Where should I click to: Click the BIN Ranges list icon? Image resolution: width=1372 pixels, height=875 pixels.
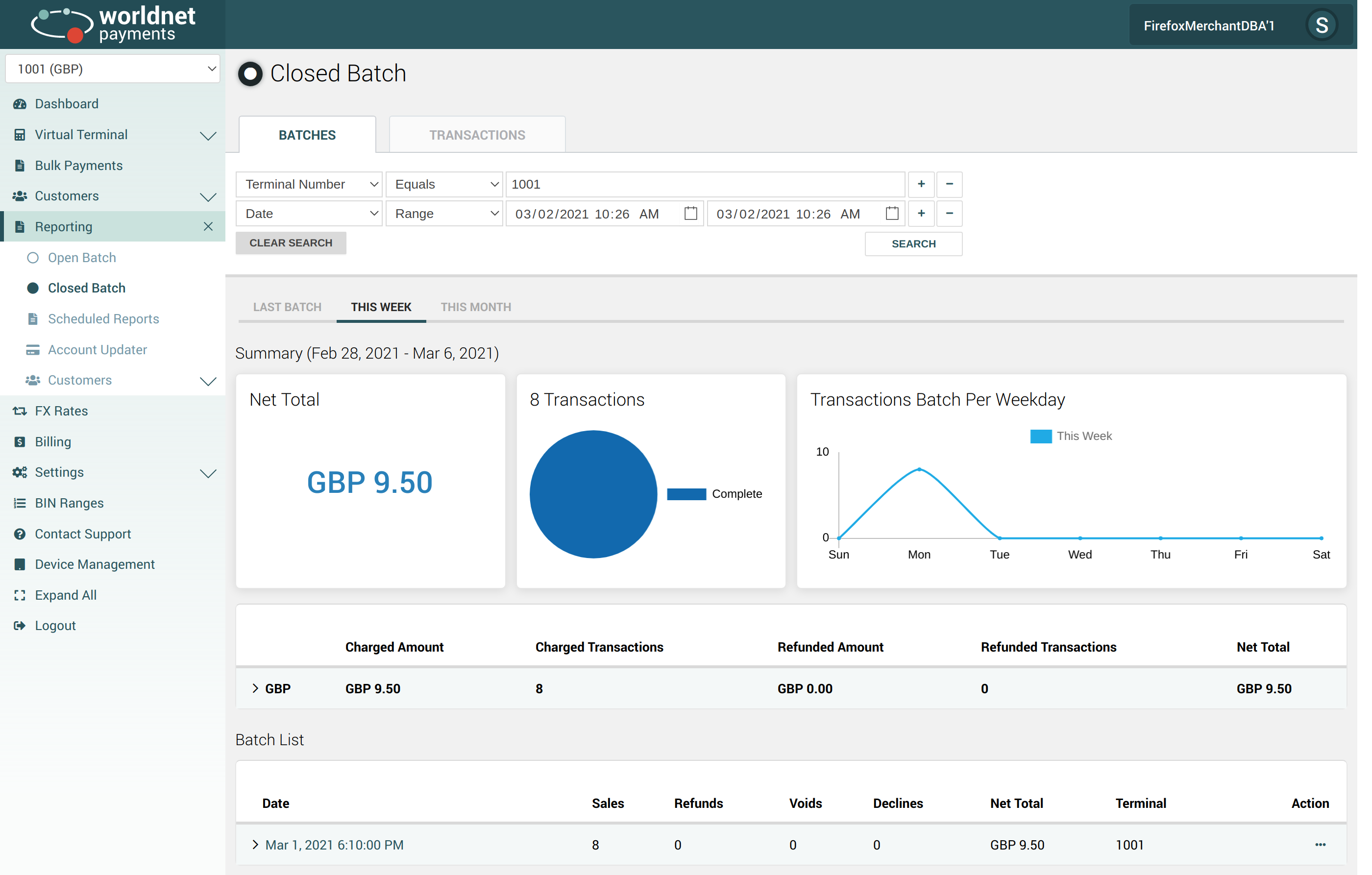pos(20,503)
